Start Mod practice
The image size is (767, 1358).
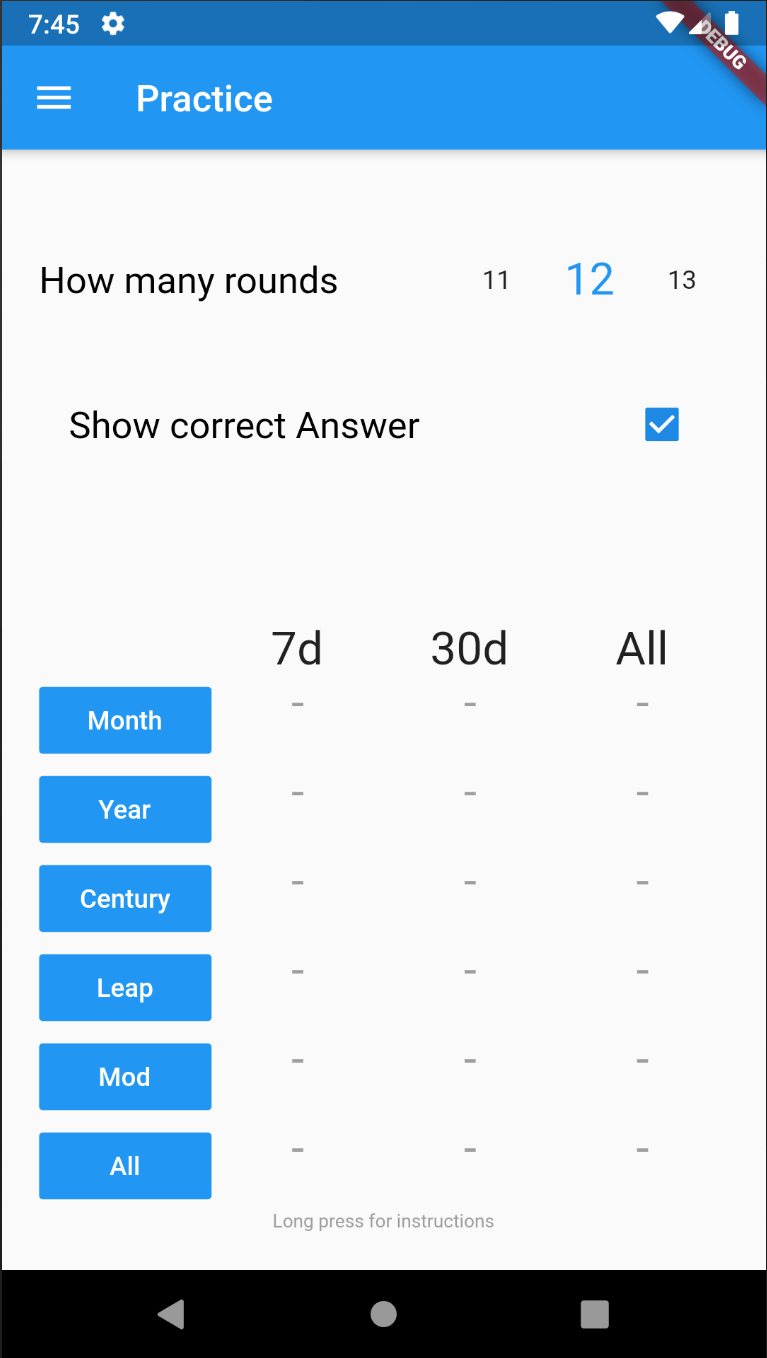tap(125, 1076)
